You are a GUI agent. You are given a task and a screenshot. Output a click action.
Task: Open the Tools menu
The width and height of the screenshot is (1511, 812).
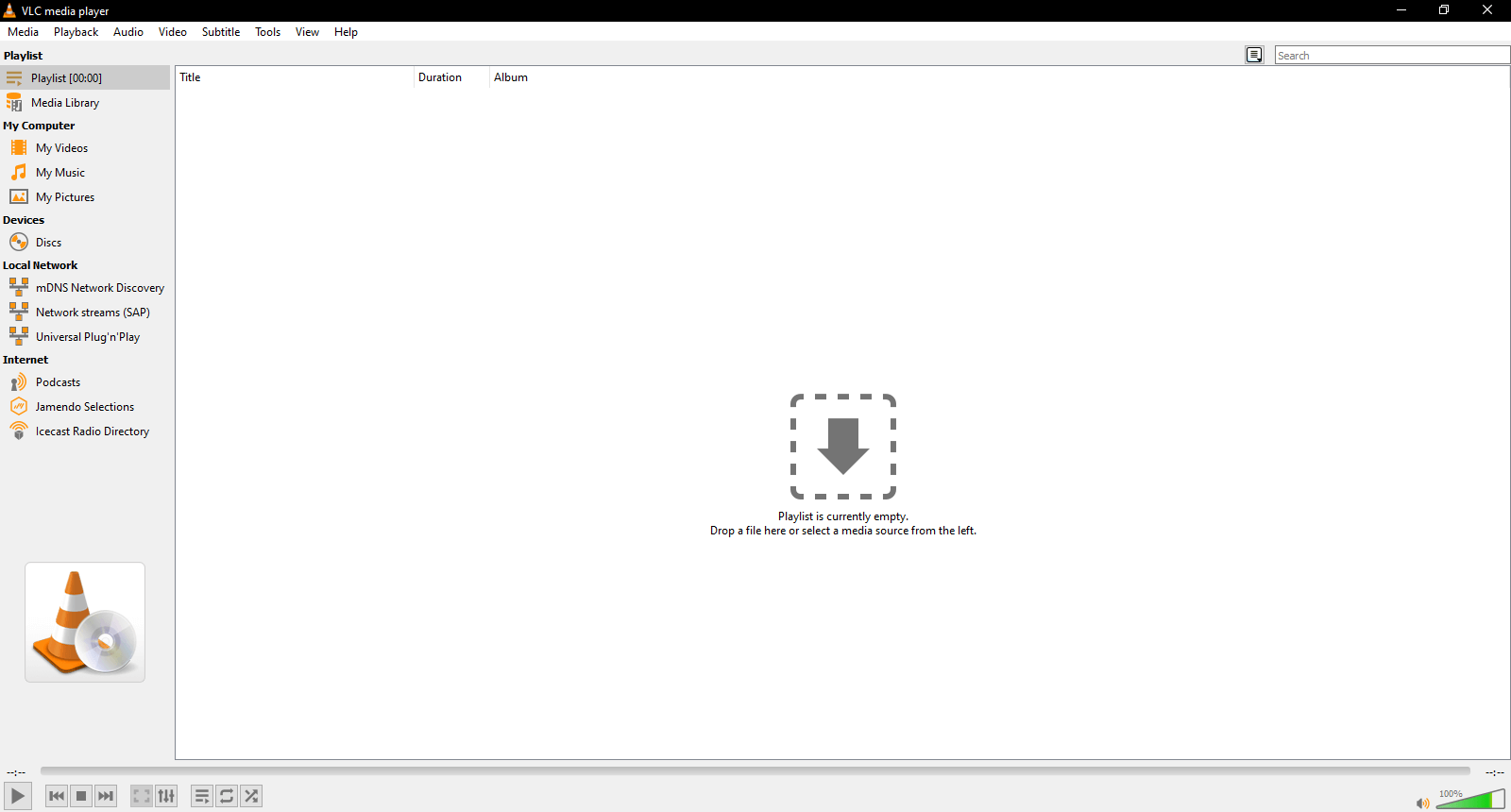(x=267, y=32)
